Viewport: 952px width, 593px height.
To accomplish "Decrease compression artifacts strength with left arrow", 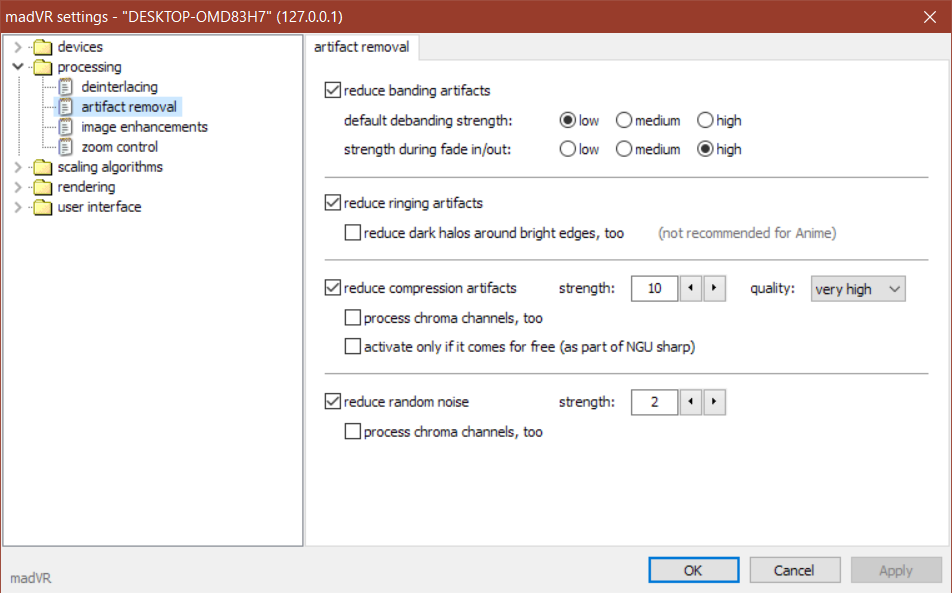I will (691, 288).
